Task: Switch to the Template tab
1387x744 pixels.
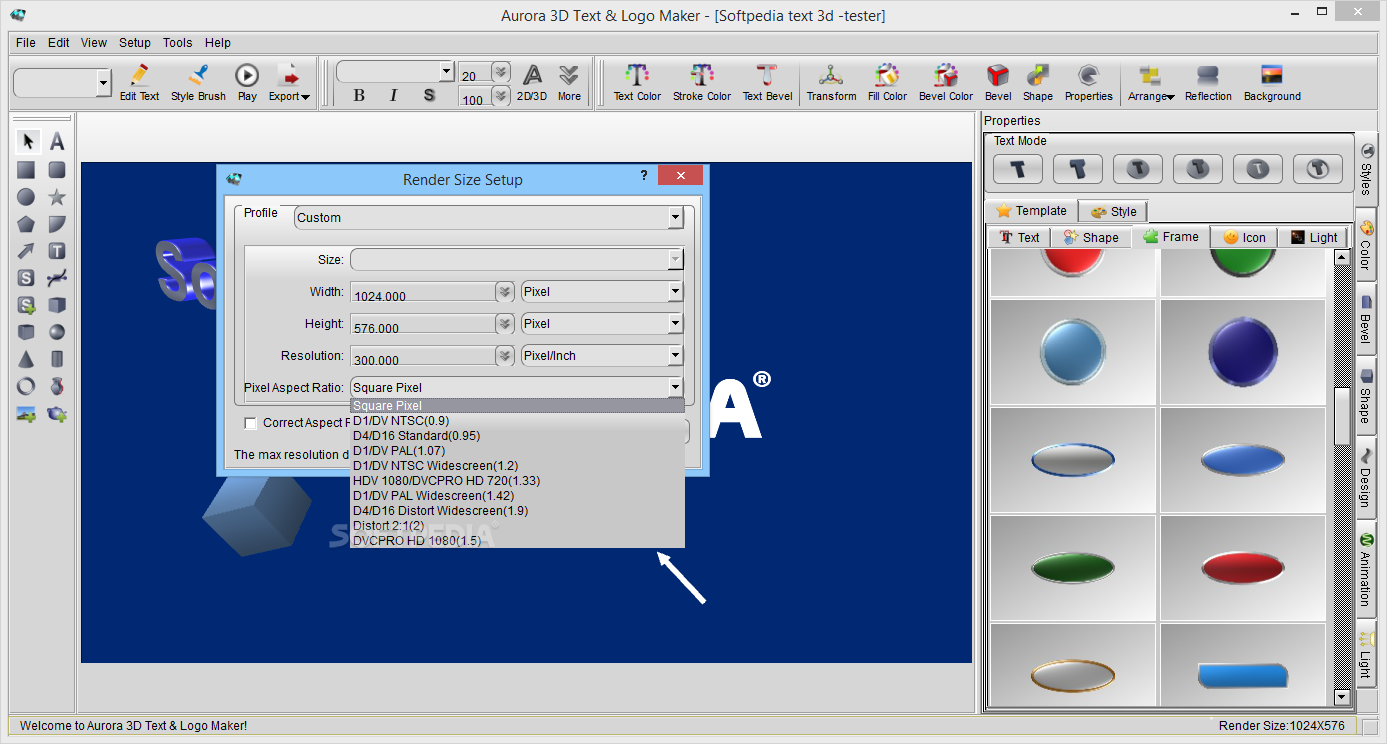Action: [x=1032, y=211]
